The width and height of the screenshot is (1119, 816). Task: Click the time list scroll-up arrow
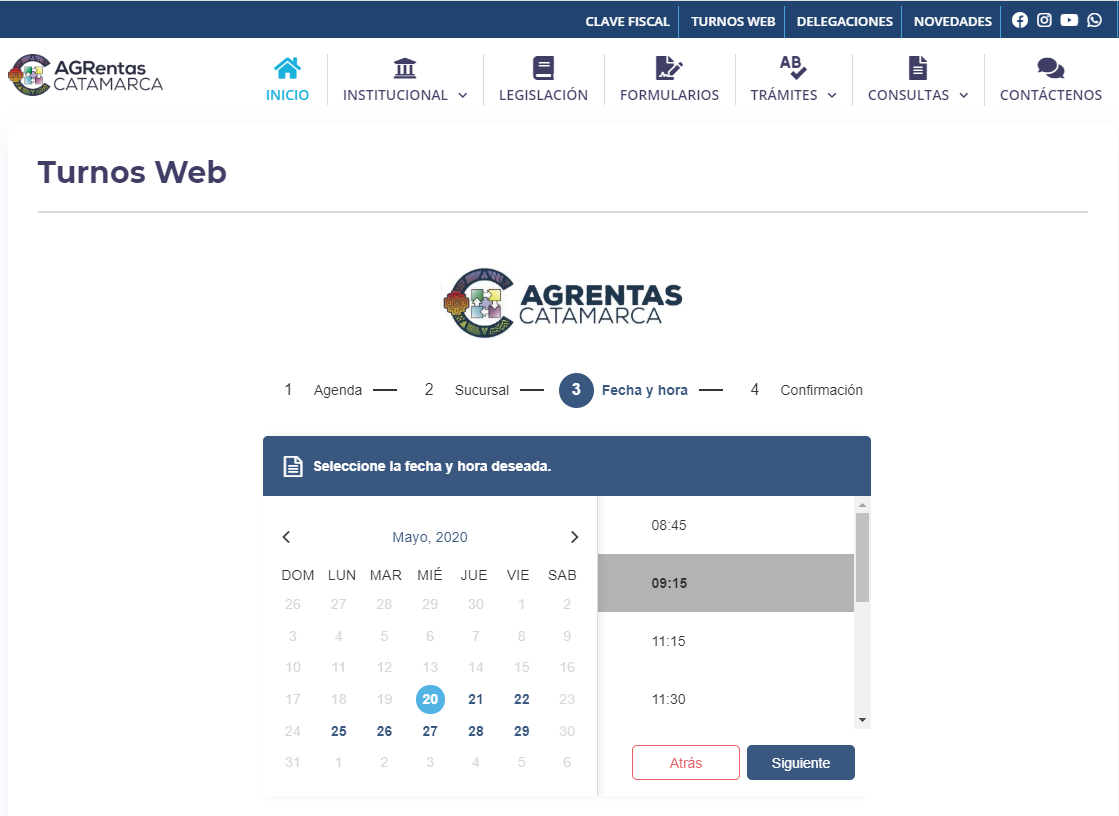point(862,505)
